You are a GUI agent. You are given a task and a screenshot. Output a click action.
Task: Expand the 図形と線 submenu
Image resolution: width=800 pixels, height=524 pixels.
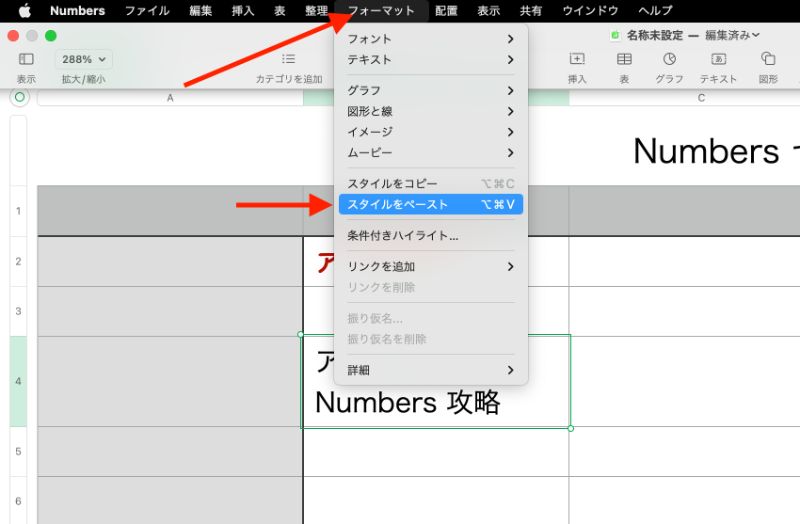tap(431, 111)
